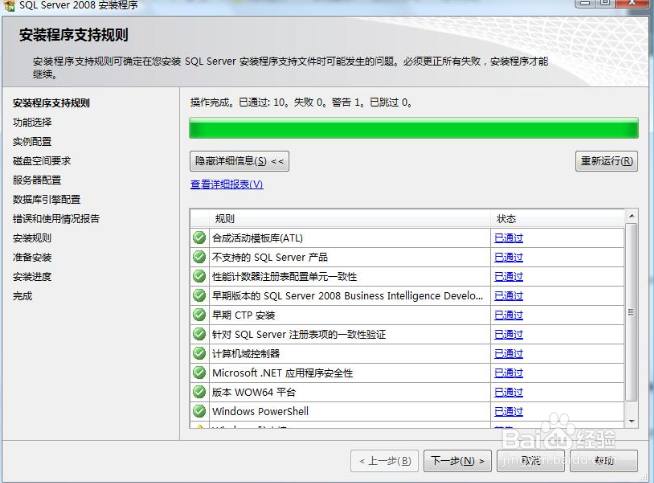Select the Windows PowerShell rule text

[260, 411]
